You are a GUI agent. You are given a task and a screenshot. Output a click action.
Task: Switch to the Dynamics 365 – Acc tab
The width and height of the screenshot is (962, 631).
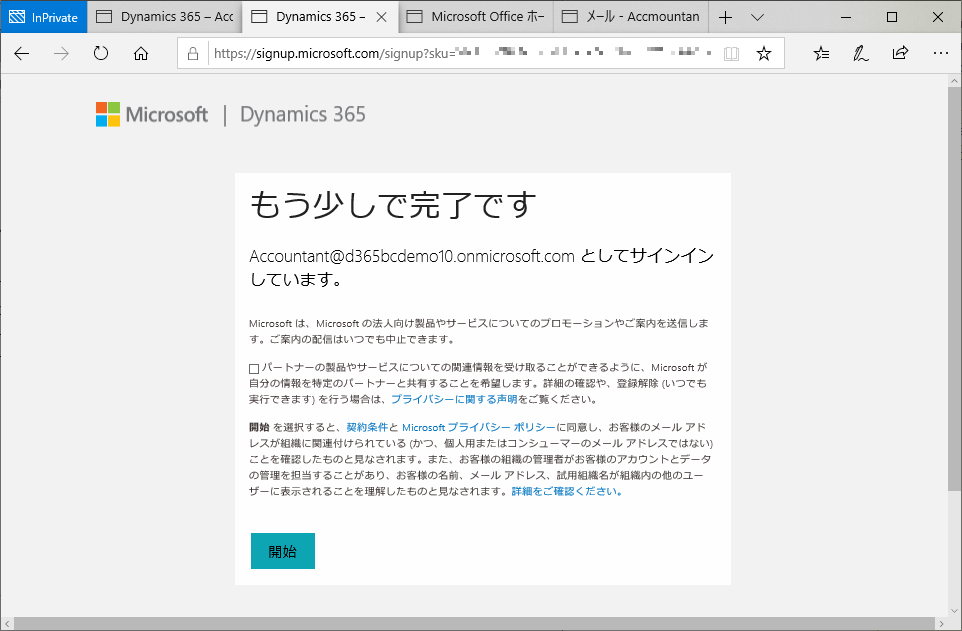coord(165,17)
